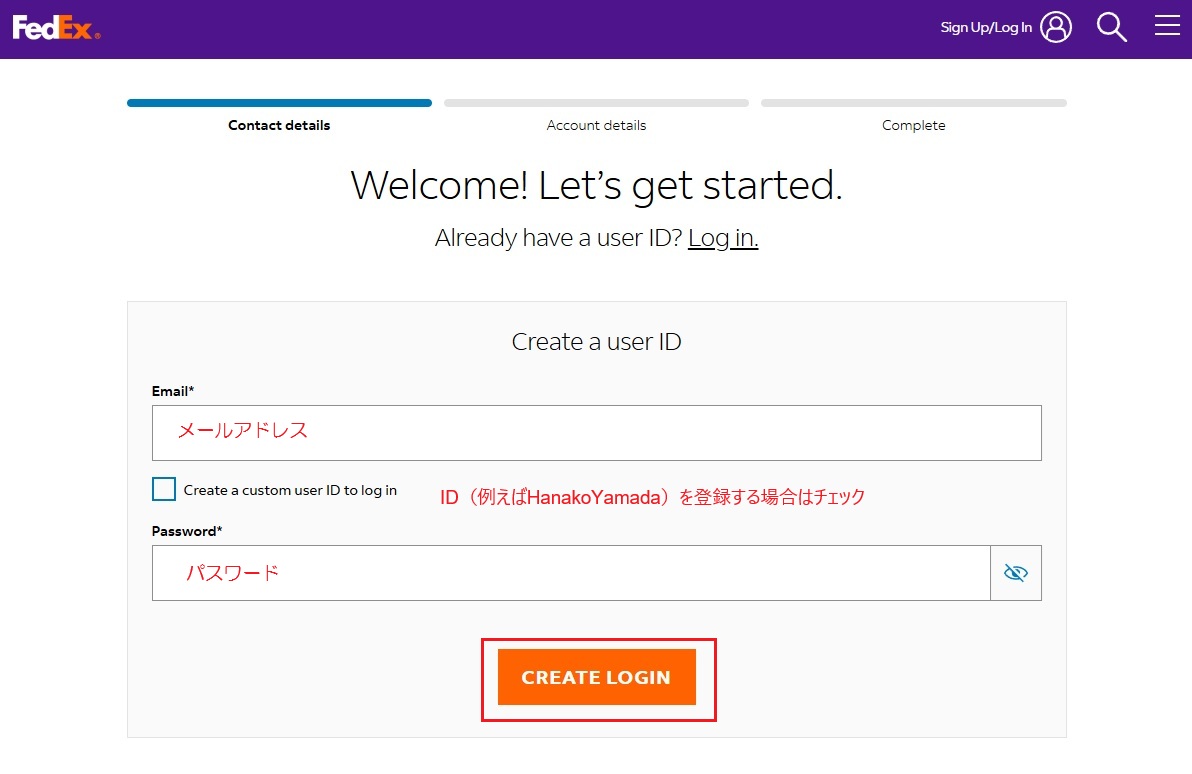Click the blue Contact details progress bar
1192x774 pixels.
[x=279, y=103]
